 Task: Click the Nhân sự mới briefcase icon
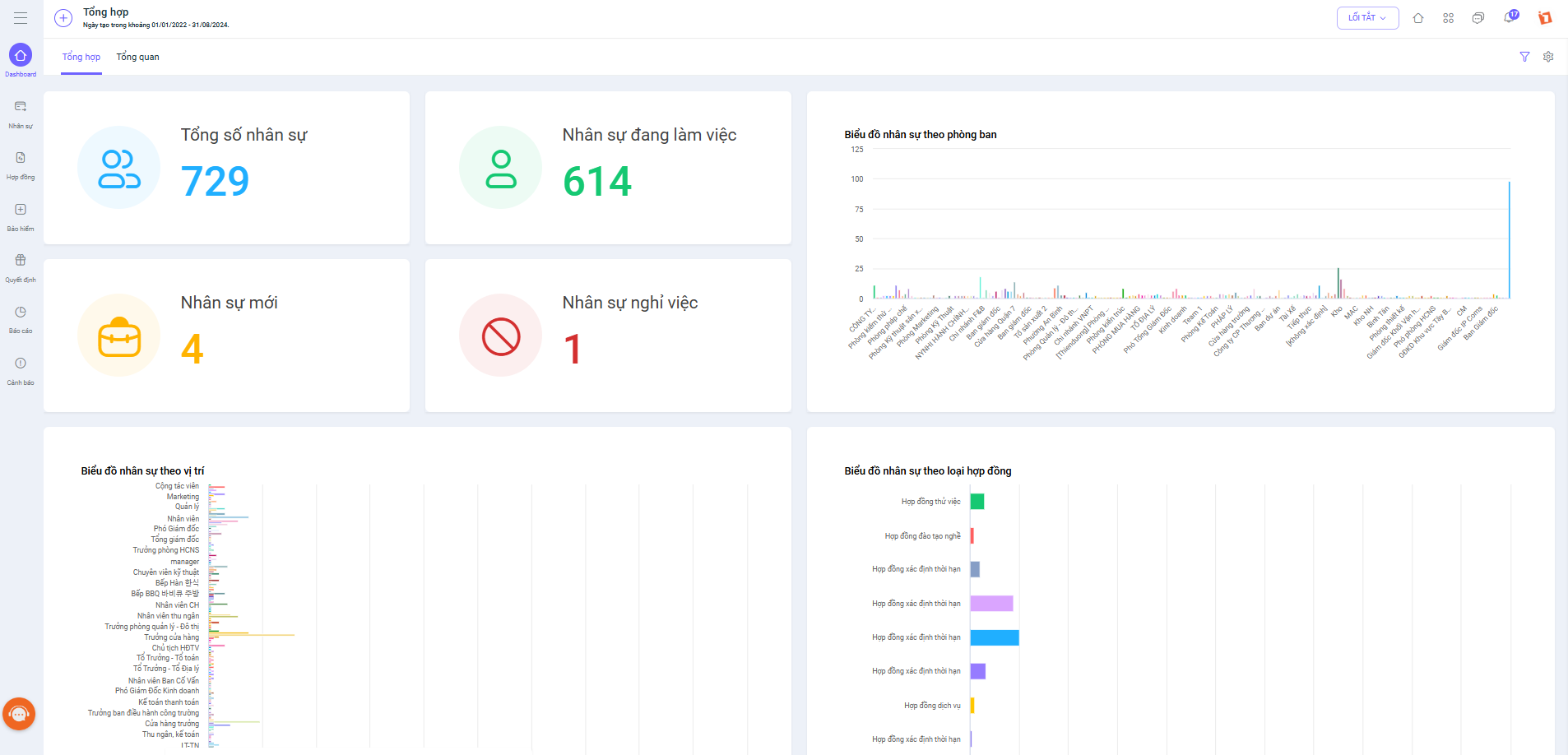coord(119,336)
